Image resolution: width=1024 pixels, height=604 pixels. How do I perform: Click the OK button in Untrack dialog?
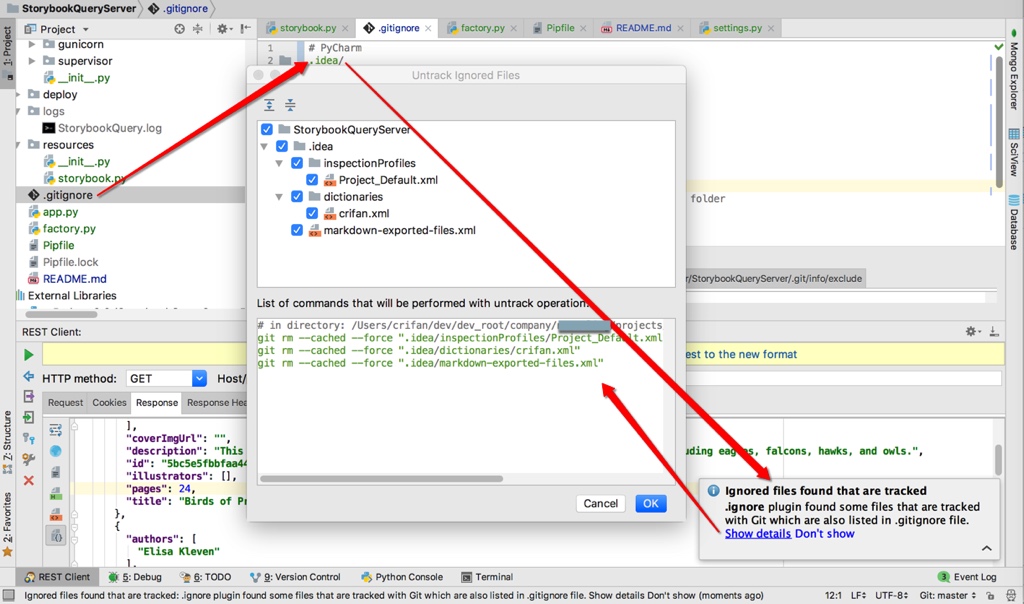pos(650,503)
